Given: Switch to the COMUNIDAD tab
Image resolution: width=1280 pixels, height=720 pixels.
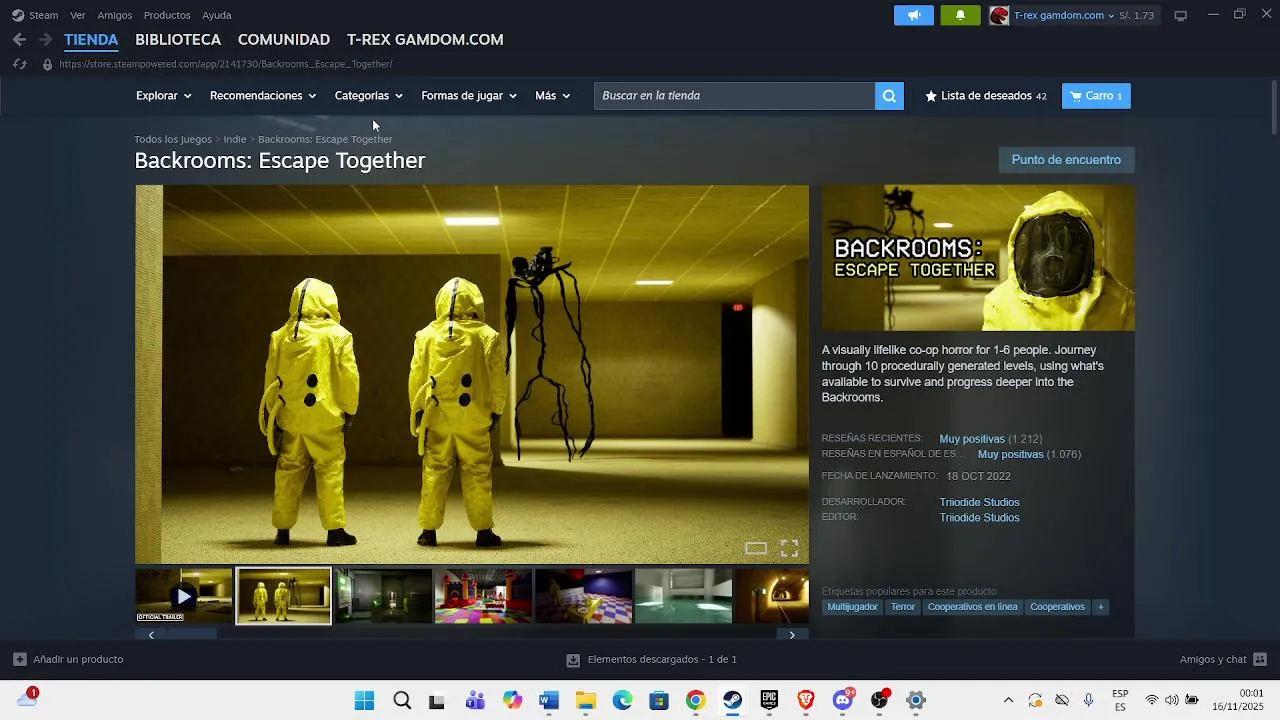Looking at the screenshot, I should 284,40.
